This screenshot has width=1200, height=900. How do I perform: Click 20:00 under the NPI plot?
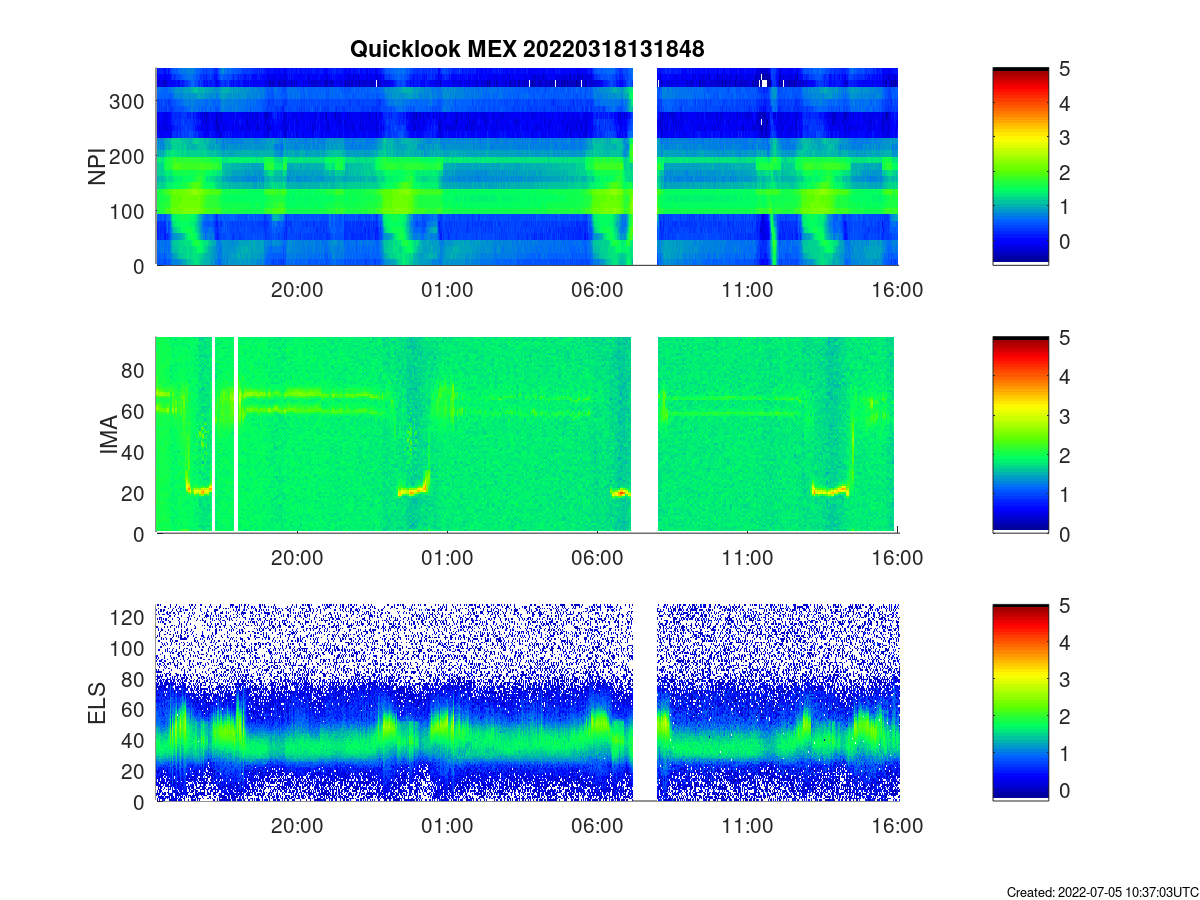[x=297, y=291]
